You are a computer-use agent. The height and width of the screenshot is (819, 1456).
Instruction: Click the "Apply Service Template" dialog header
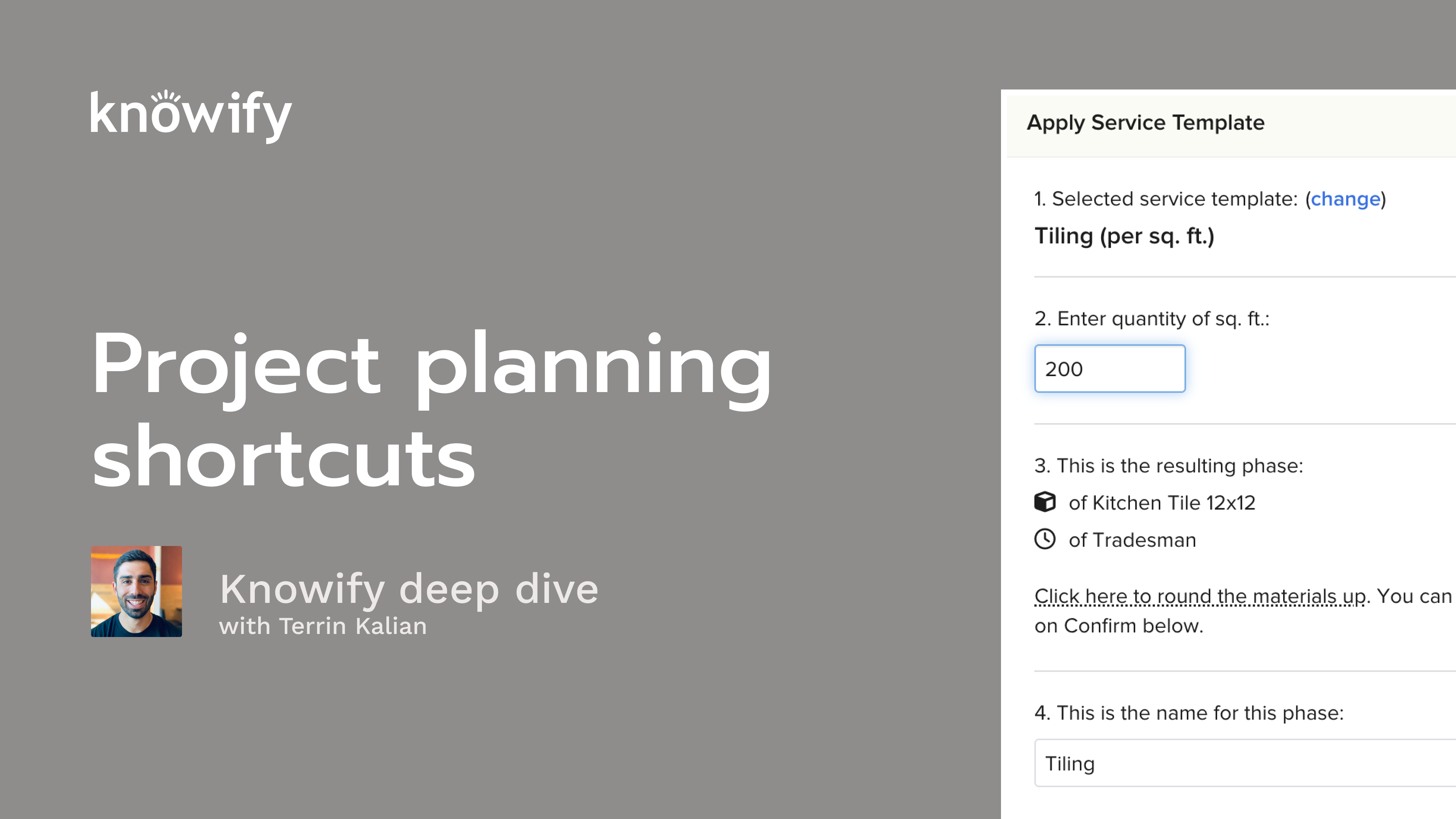(1145, 122)
